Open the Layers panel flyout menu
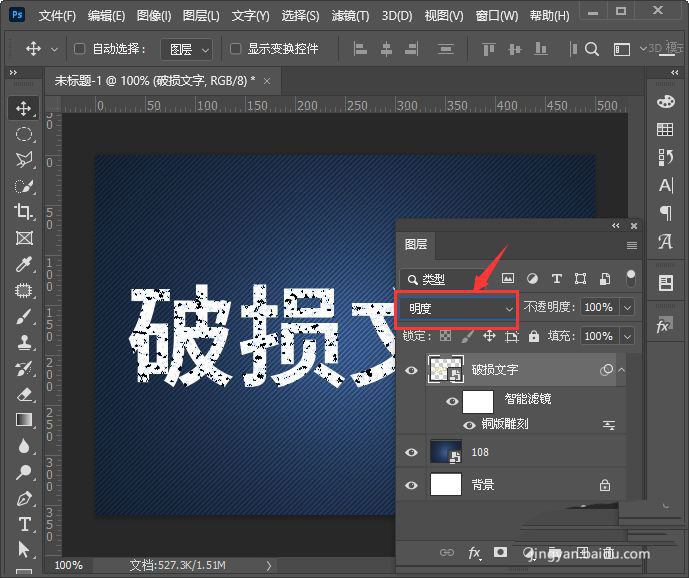 click(x=631, y=245)
